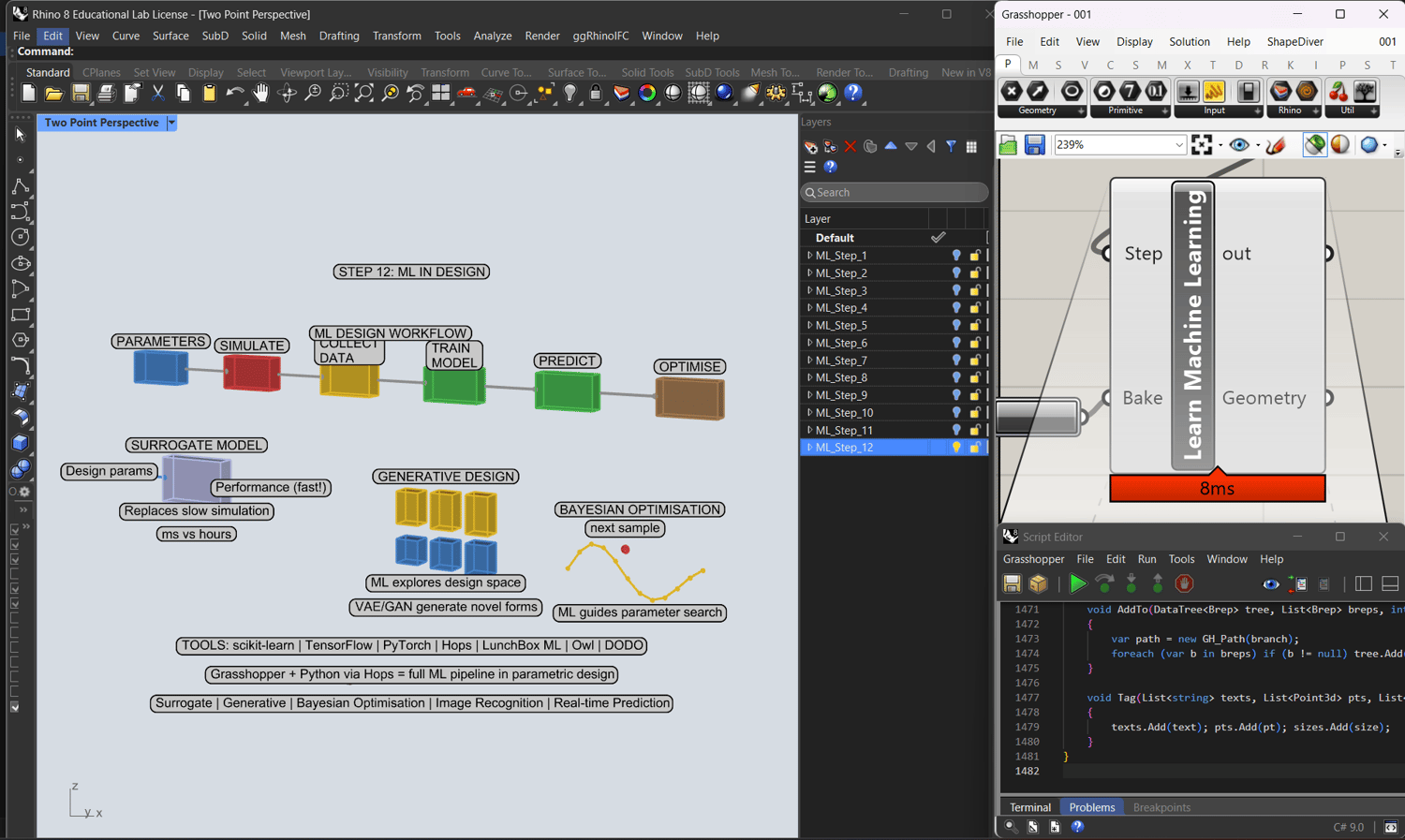Screen dimensions: 1405x840
Task: Open the Analyze menu in Rhino
Action: point(492,36)
